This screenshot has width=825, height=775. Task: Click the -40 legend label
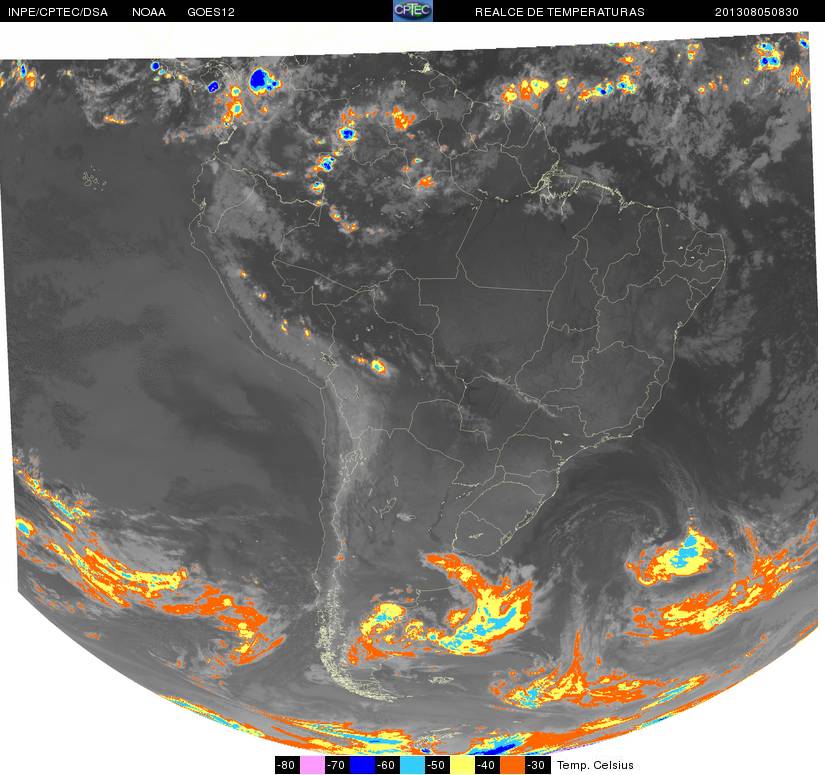coord(487,765)
